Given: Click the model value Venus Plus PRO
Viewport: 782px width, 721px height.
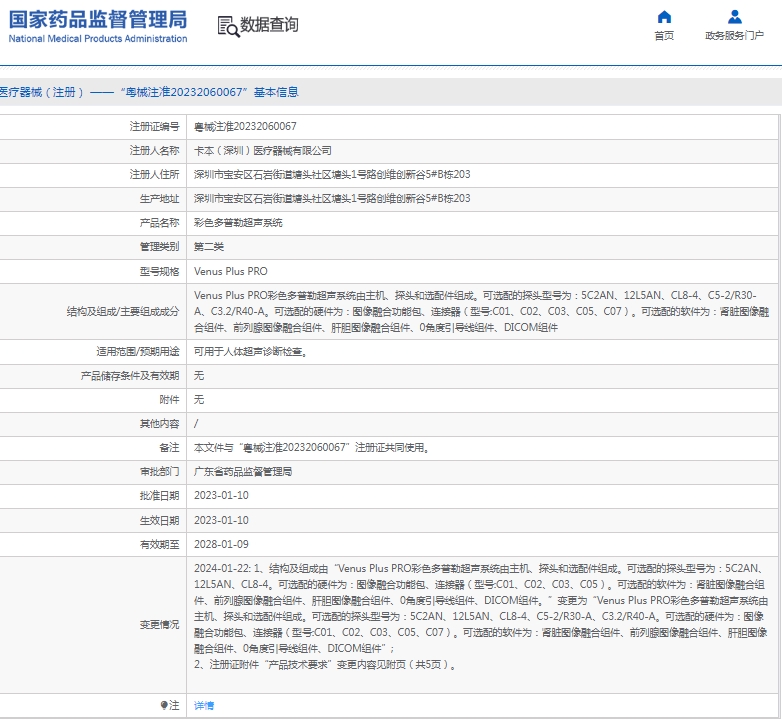Looking at the screenshot, I should pyautogui.click(x=230, y=271).
